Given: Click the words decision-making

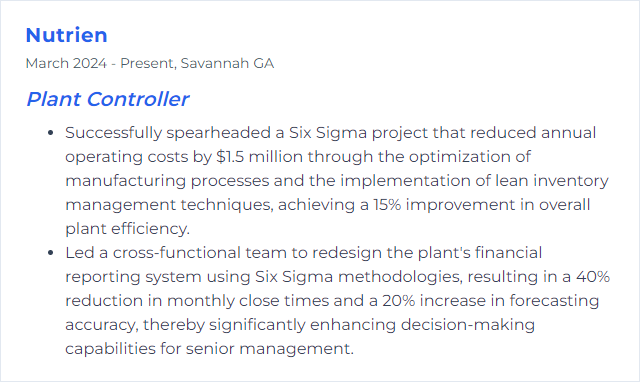Looking at the screenshot, I should coord(468,325).
